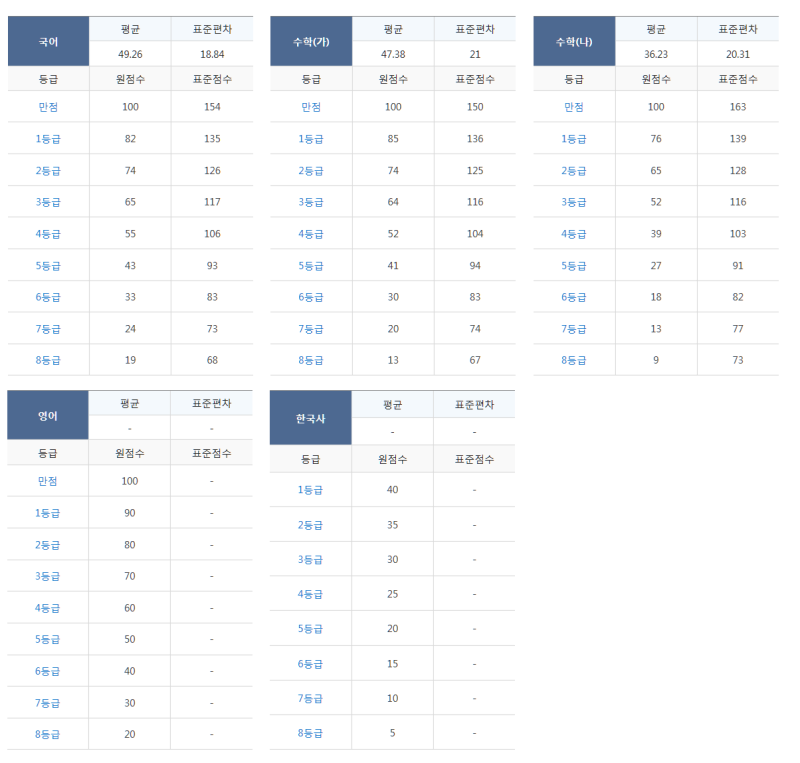This screenshot has height=763, width=800.
Task: Open the 7등급 link in the 국어 table
Action: 48,329
